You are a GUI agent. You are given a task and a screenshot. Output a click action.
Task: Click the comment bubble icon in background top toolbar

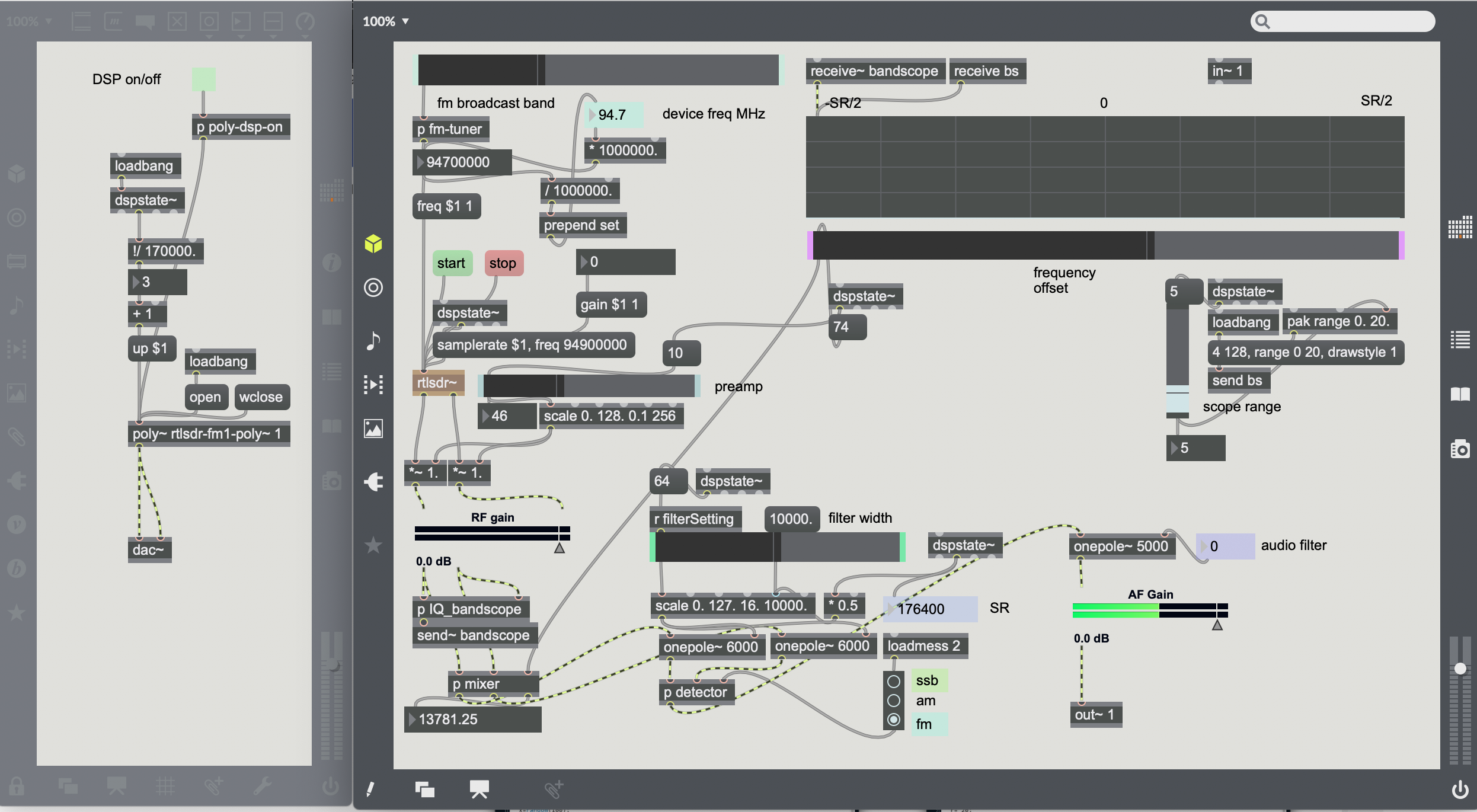pos(145,22)
